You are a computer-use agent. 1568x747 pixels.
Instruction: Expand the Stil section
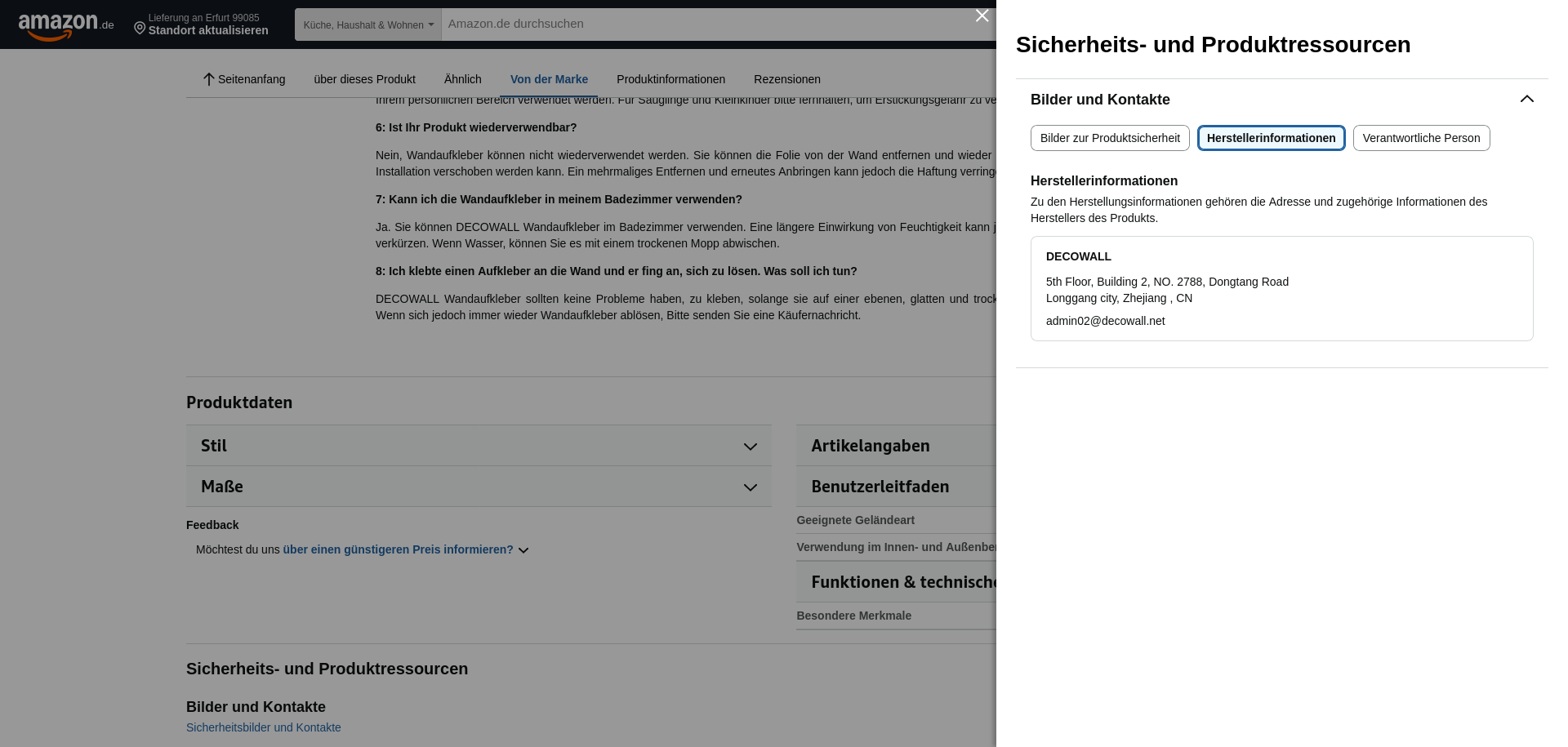click(479, 446)
